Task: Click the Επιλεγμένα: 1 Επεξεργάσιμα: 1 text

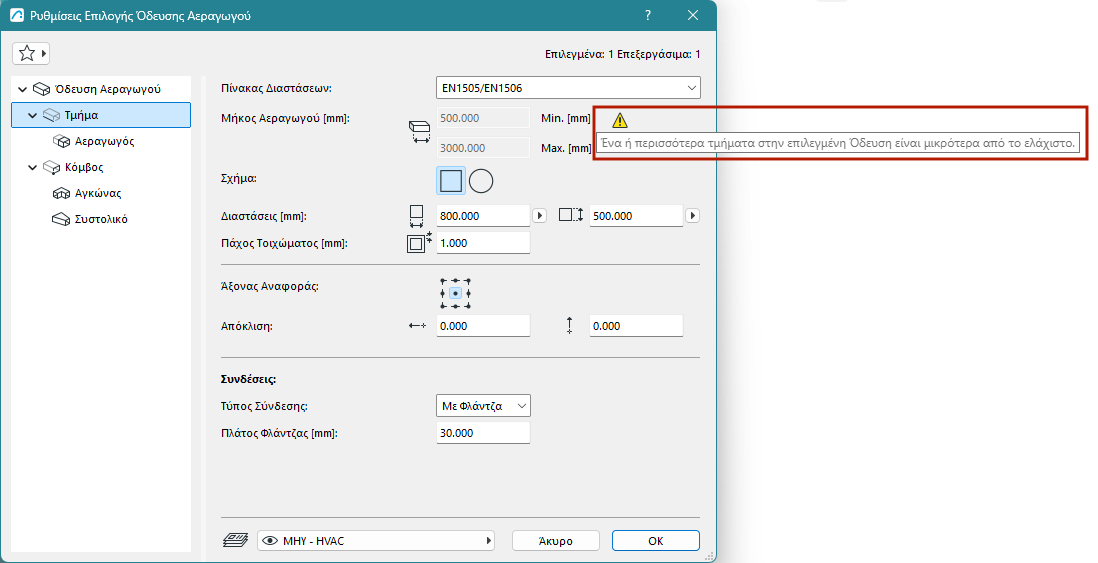Action: click(623, 54)
